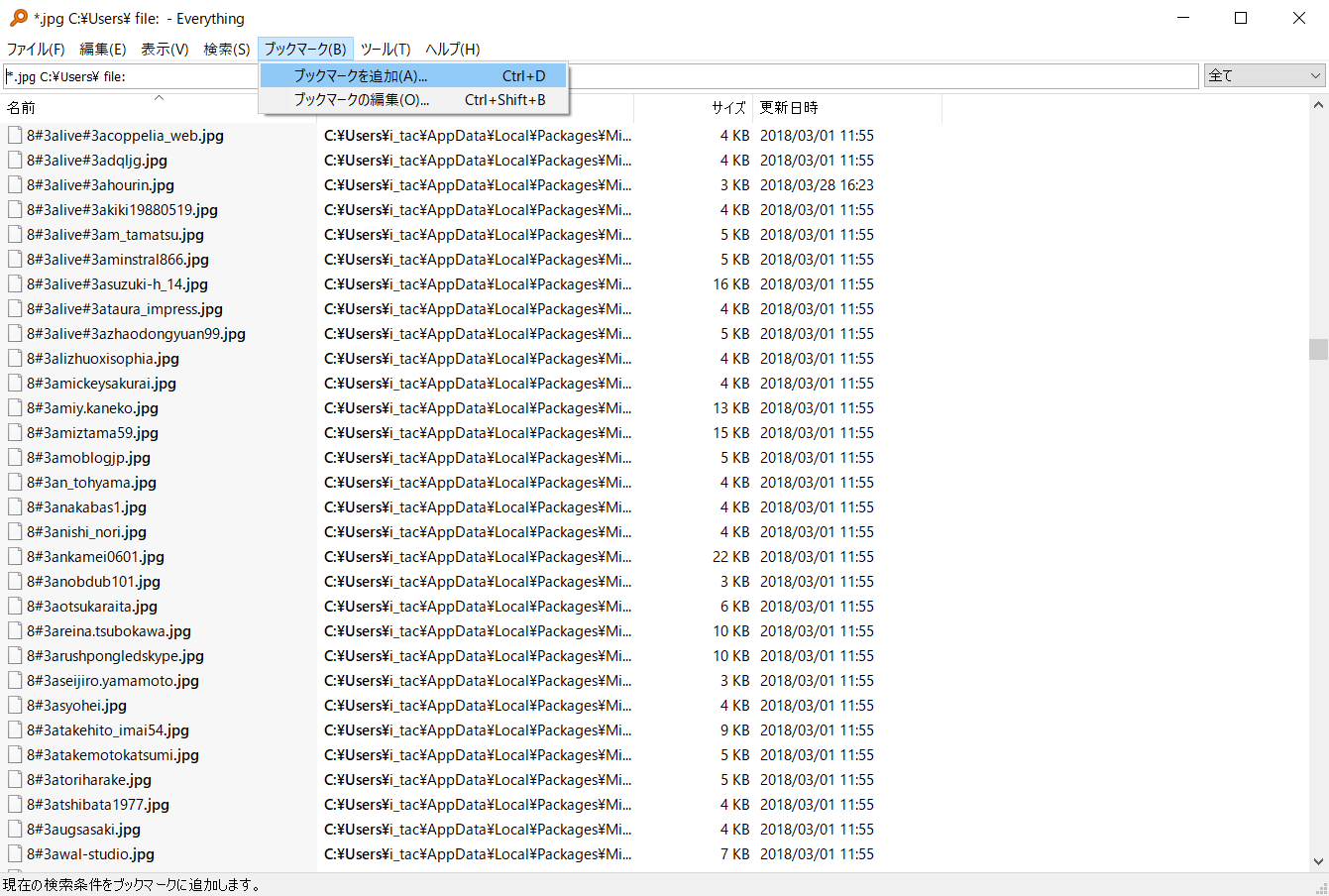
Task: Open the ヘルプ(H) menu
Action: (453, 49)
